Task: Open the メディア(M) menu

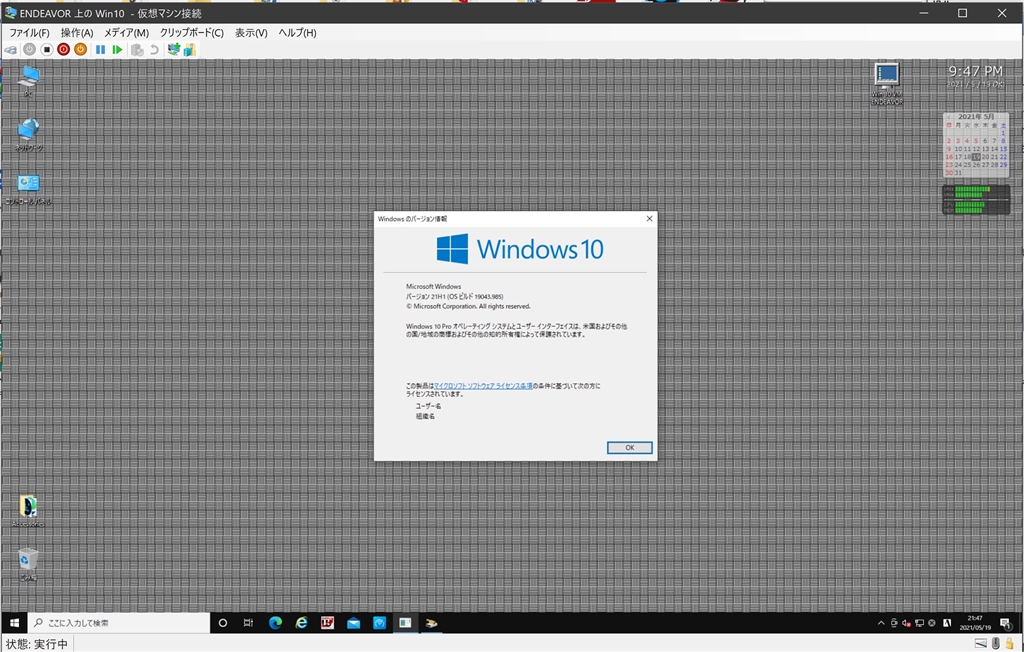Action: [x=126, y=33]
